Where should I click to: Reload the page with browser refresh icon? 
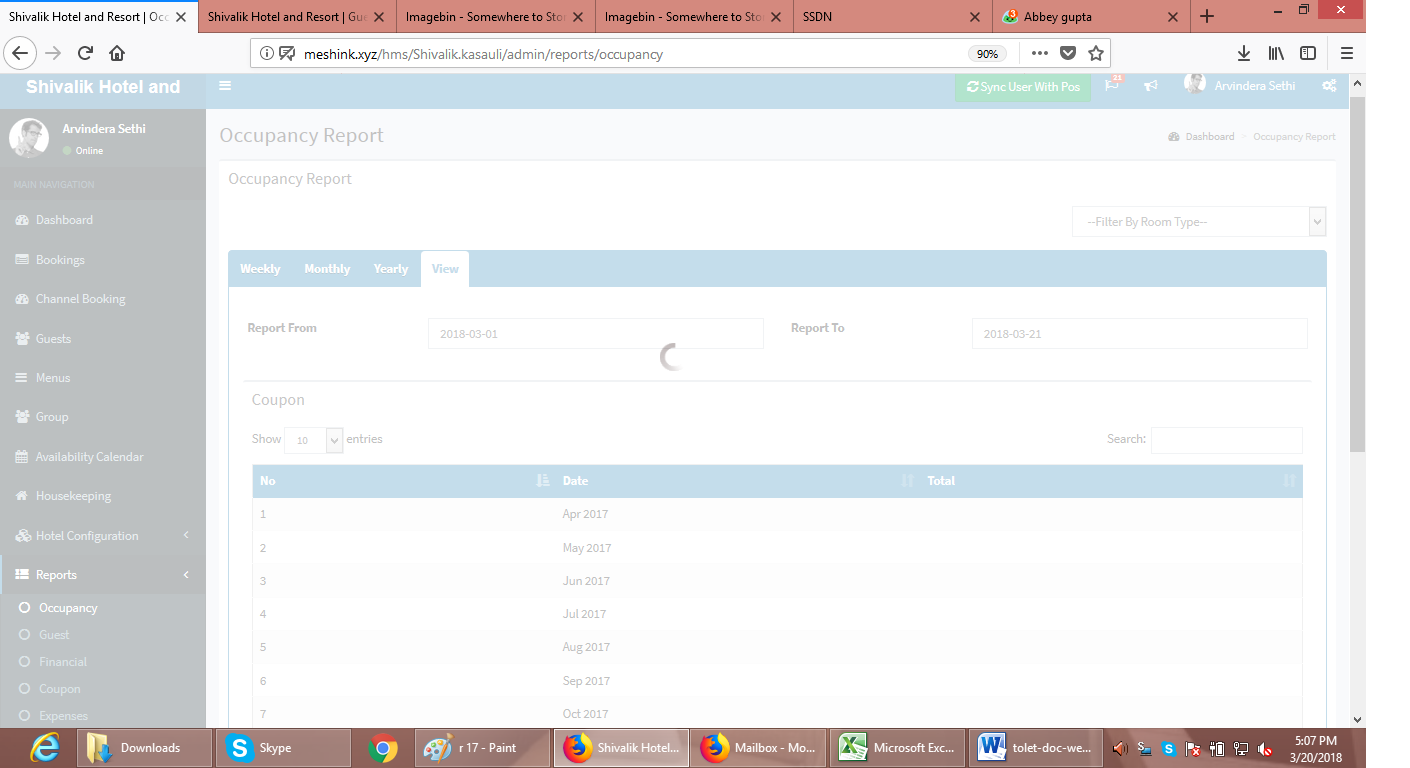(x=86, y=53)
